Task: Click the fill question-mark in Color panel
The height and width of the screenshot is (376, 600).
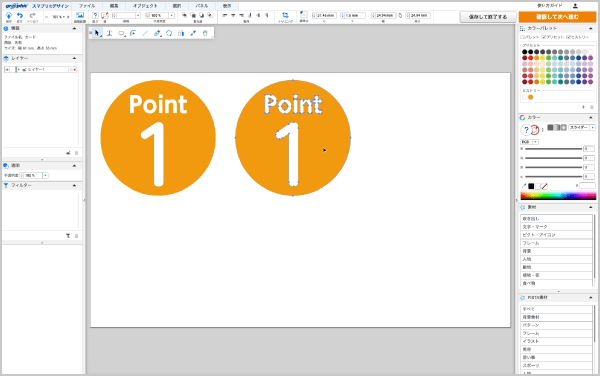Action: 526,130
